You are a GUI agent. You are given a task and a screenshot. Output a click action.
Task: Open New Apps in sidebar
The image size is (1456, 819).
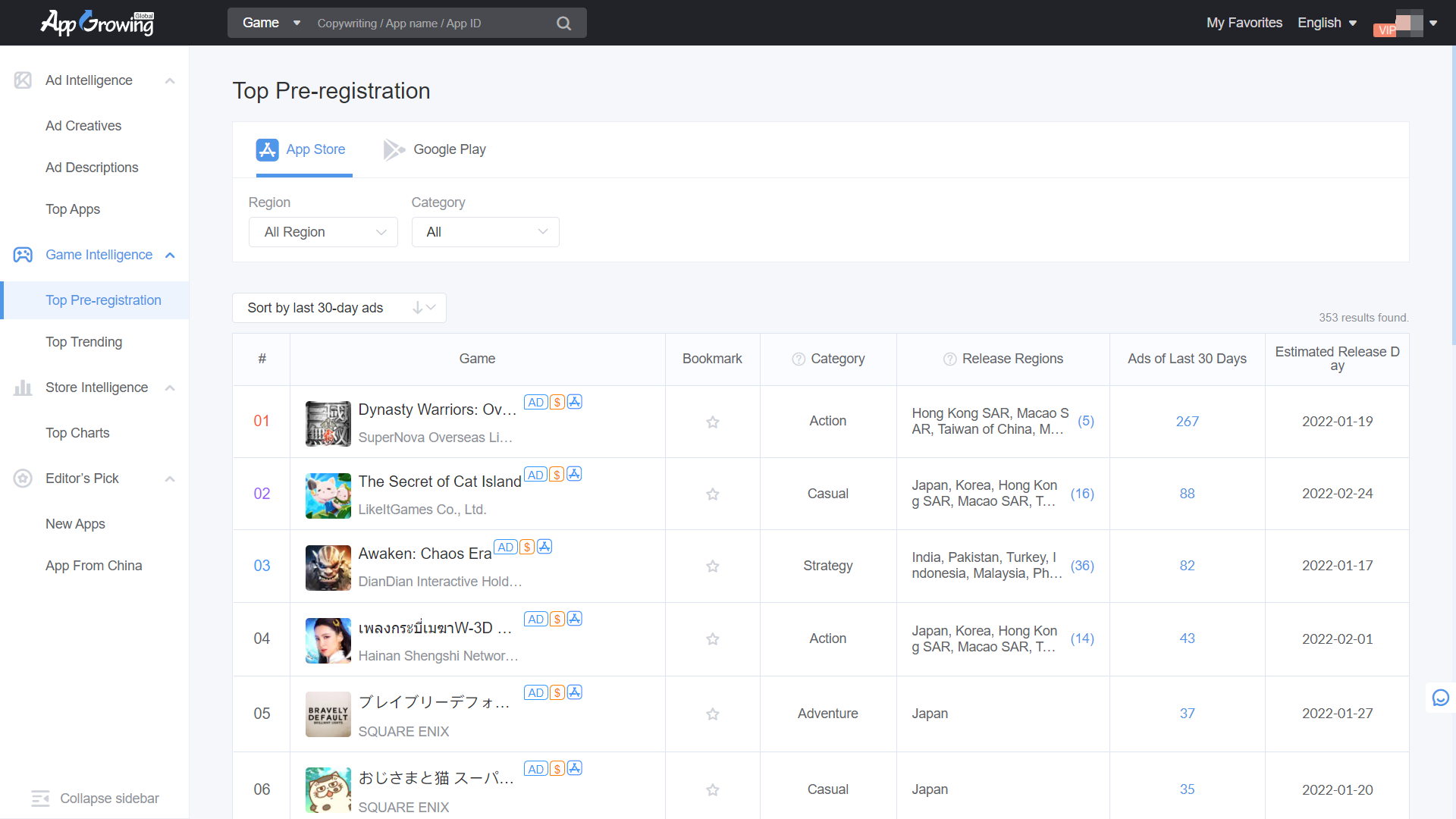75,524
